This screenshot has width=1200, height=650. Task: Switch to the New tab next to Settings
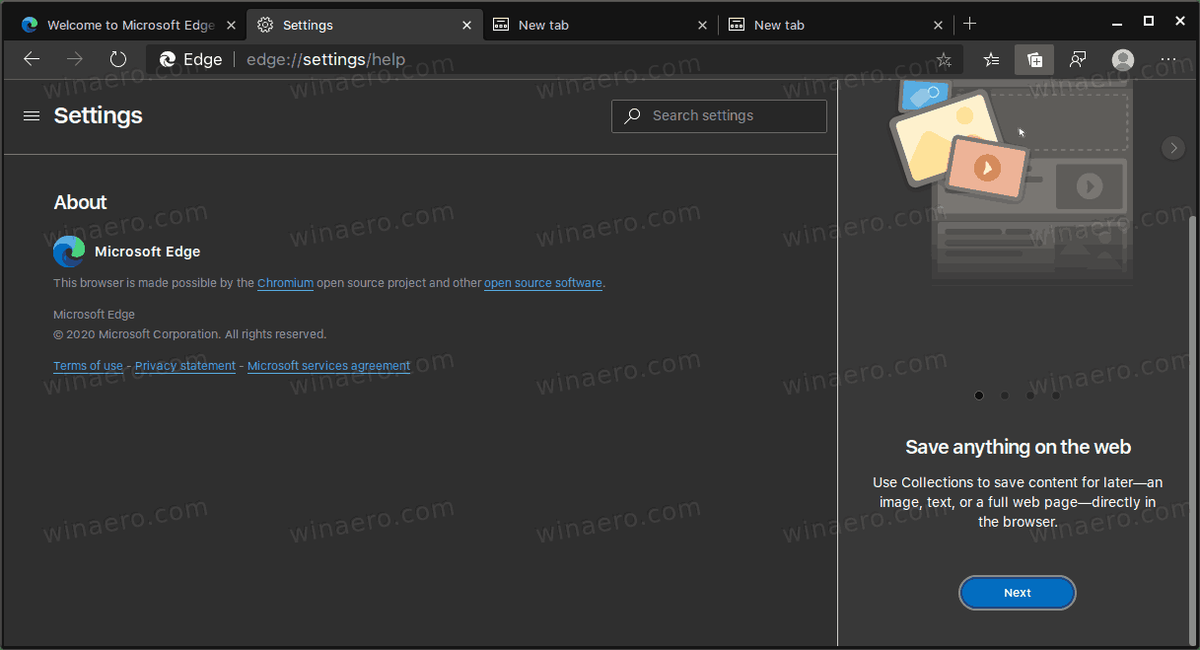point(600,25)
